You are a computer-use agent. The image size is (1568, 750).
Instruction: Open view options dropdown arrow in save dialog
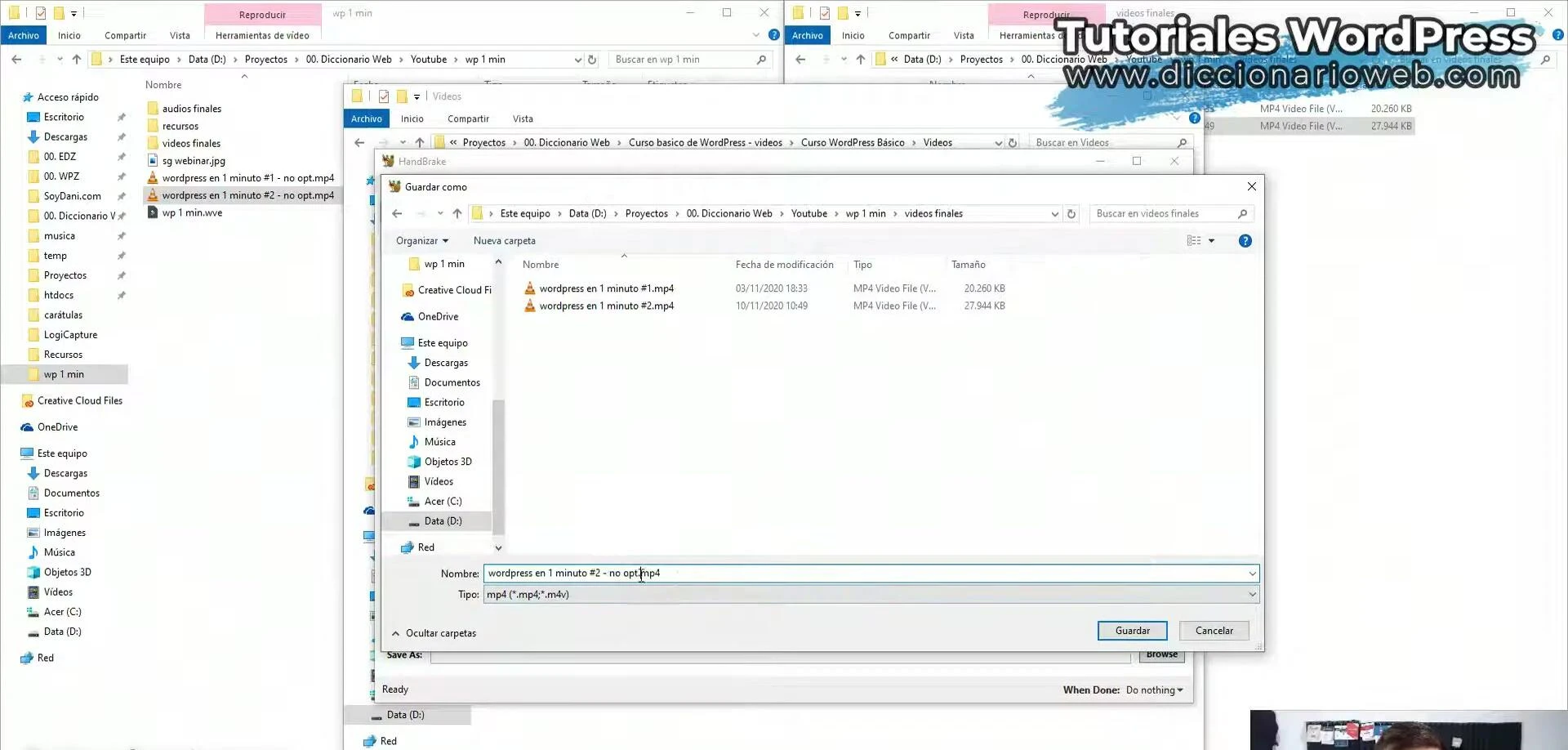pyautogui.click(x=1211, y=241)
